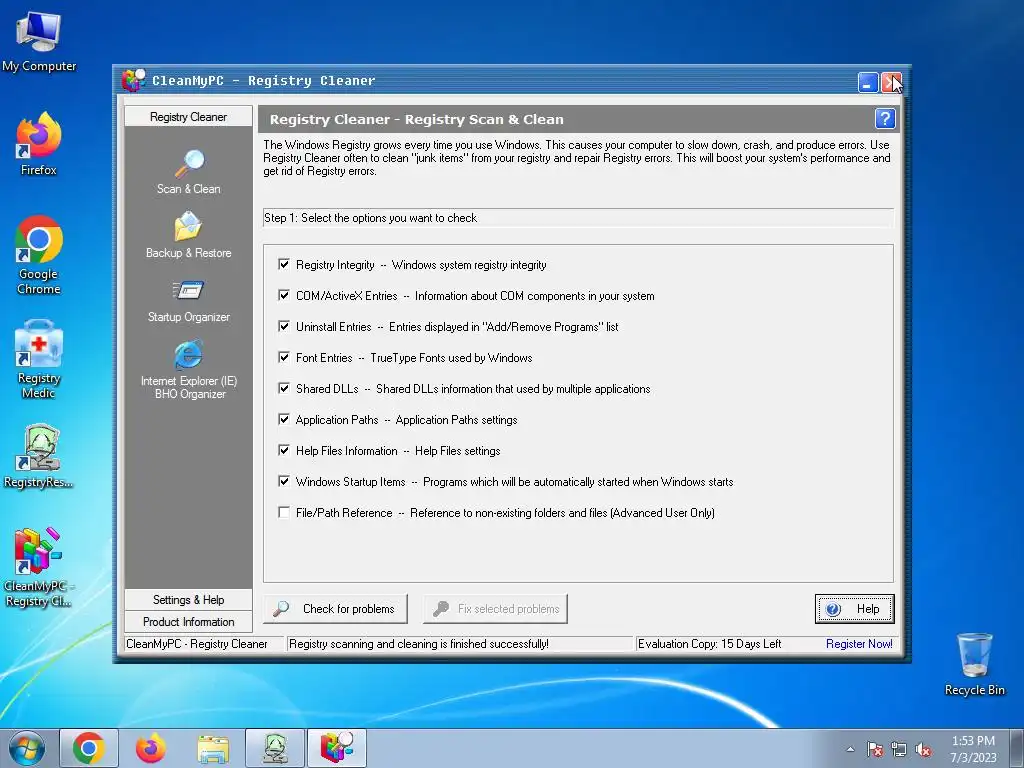
Task: Open Internet Explorer BHO Organizer
Action: pos(189,369)
